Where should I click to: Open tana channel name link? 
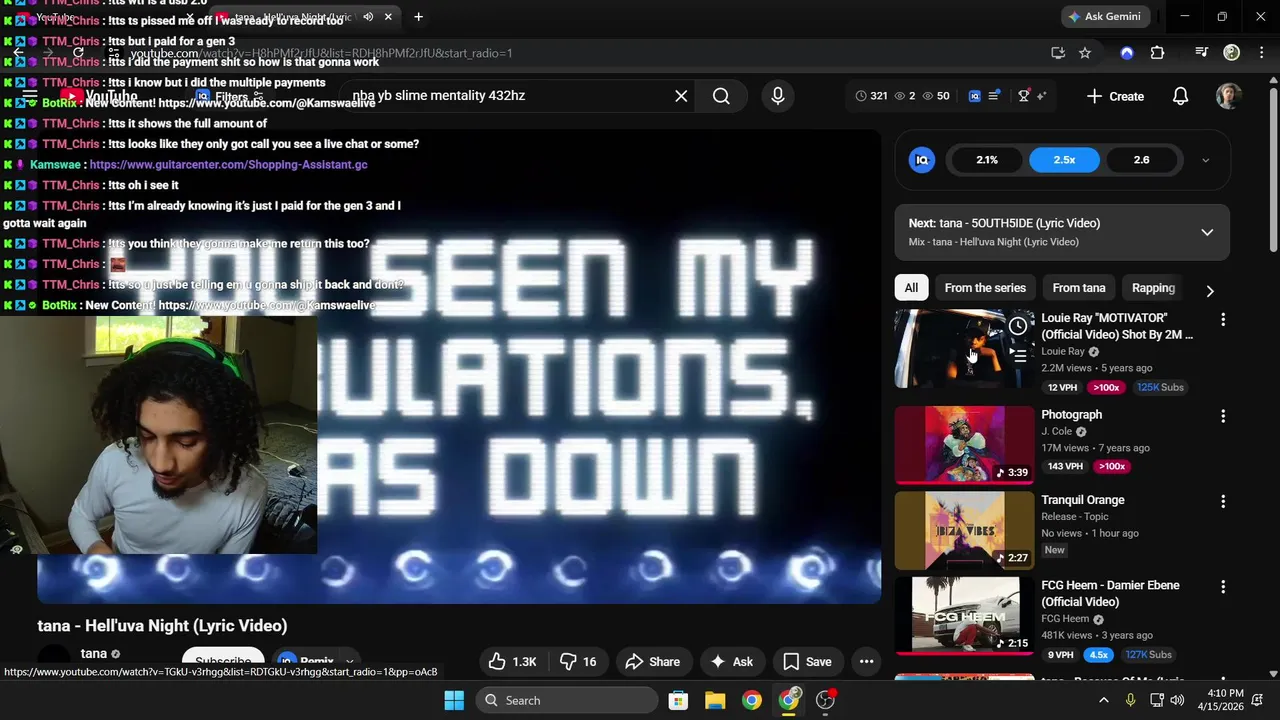coord(94,654)
